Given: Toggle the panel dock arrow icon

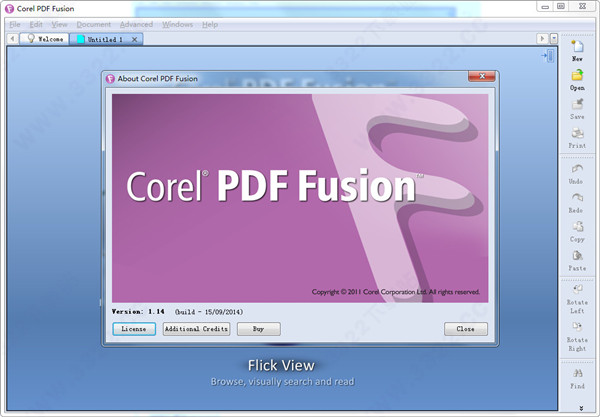Looking at the screenshot, I should pos(548,56).
